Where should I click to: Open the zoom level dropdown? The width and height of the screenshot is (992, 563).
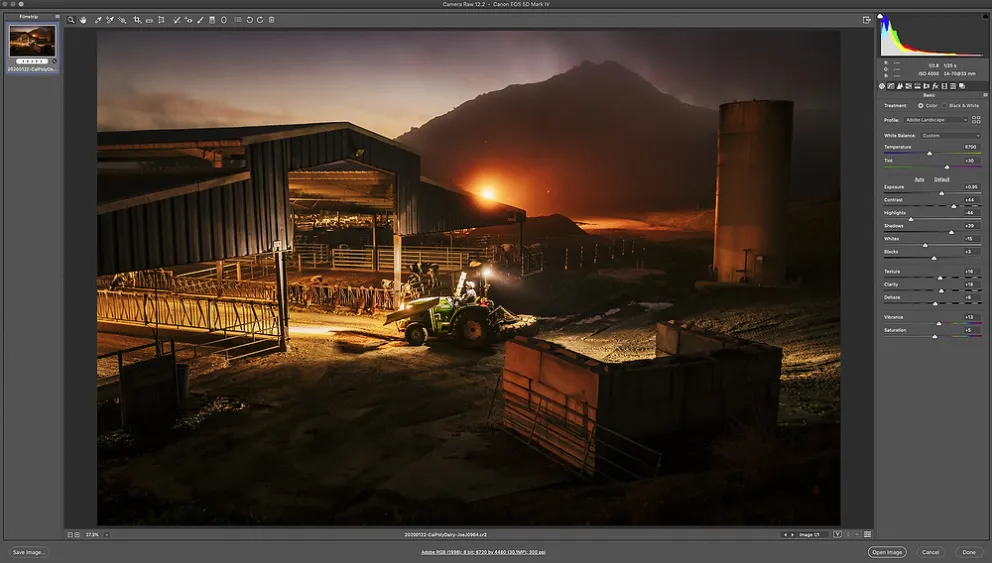[x=106, y=535]
